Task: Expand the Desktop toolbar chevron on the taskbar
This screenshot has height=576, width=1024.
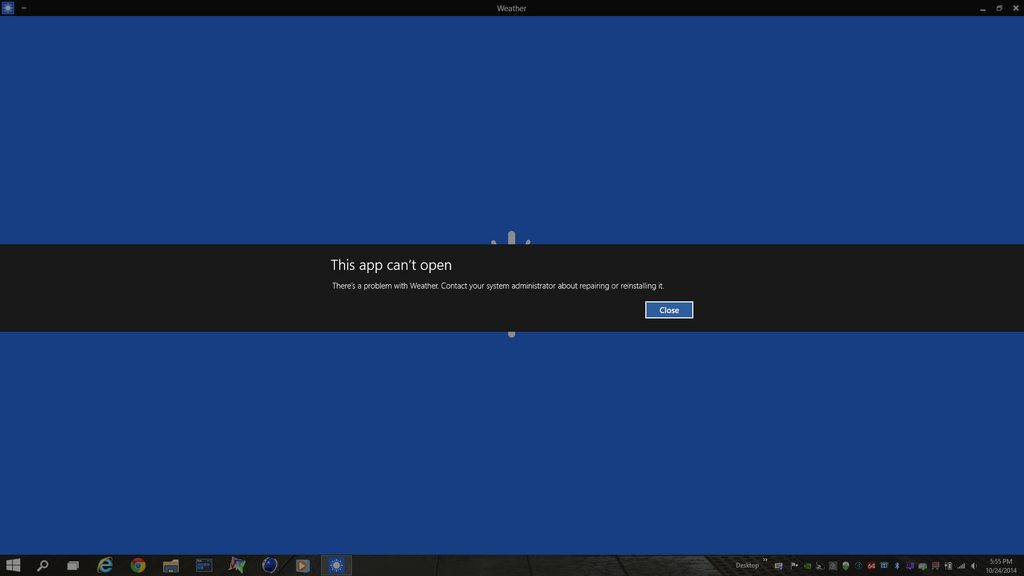Action: pyautogui.click(x=765, y=560)
